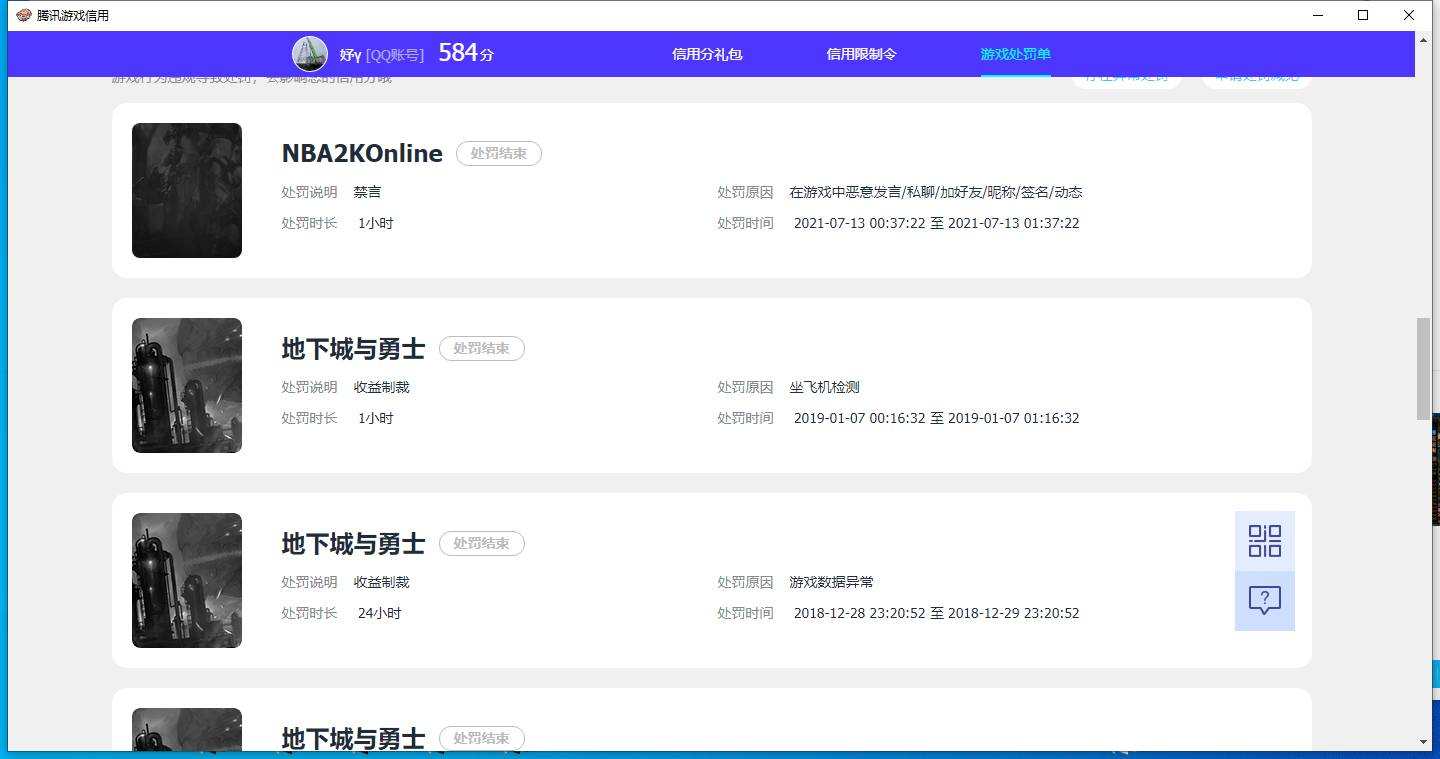Click the scrollbar down arrow
Image resolution: width=1440 pixels, height=759 pixels.
pyautogui.click(x=1423, y=742)
